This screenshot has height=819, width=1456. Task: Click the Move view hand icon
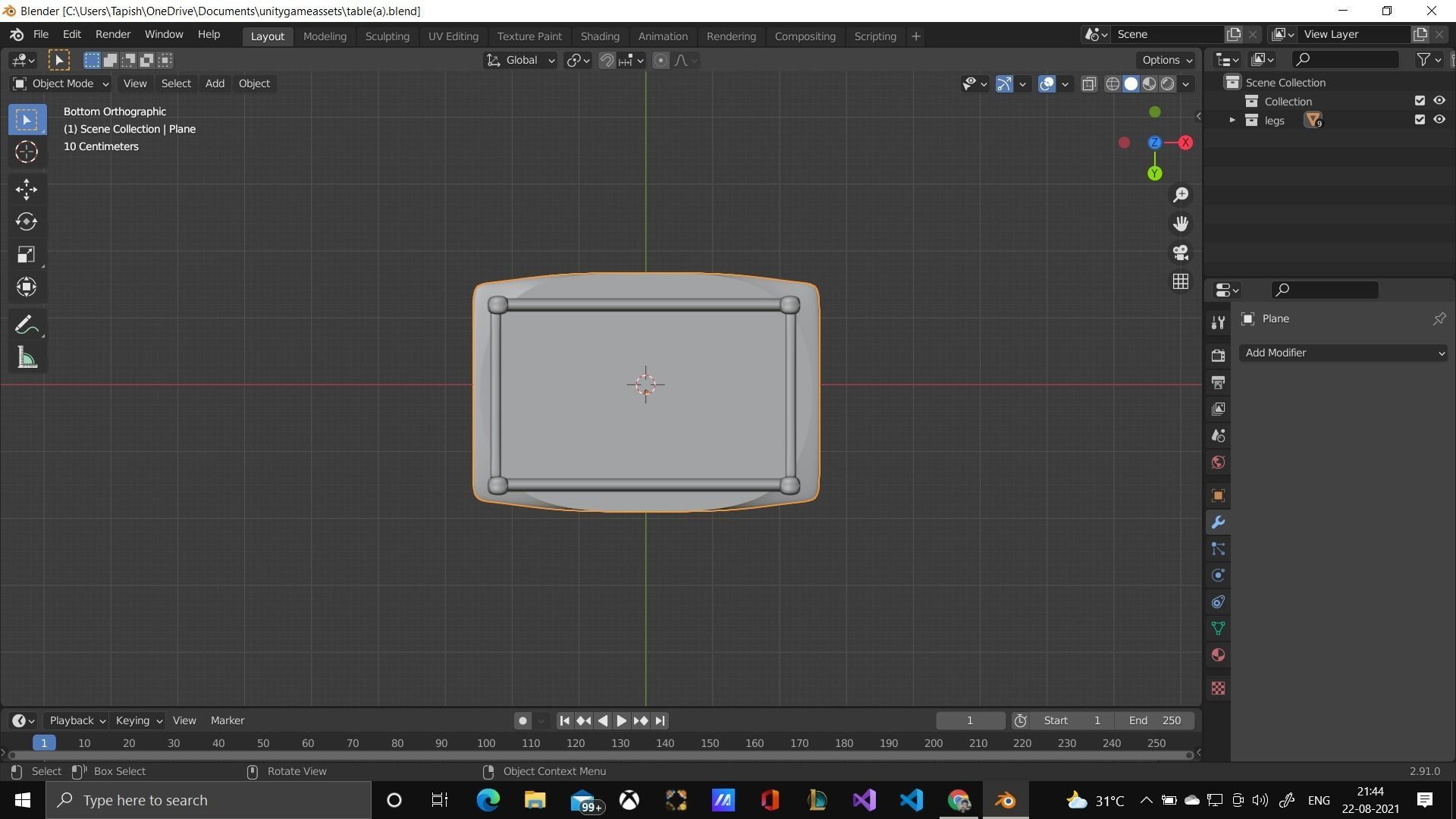coord(1181,224)
